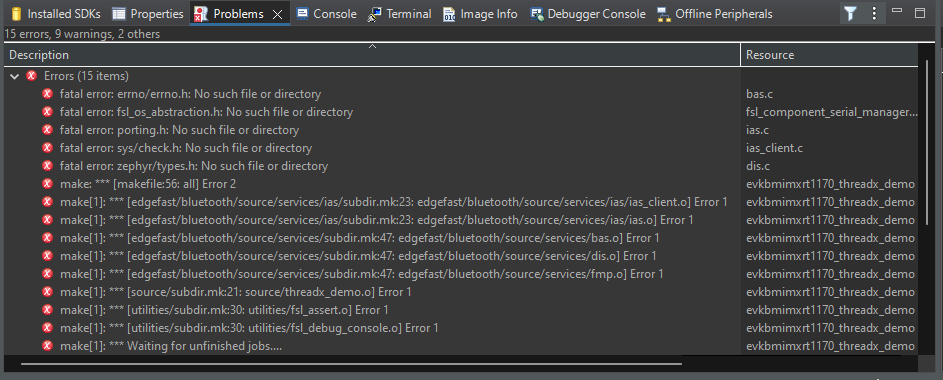
Task: Collapse the Errors (15 items) group
Action: coord(14,76)
